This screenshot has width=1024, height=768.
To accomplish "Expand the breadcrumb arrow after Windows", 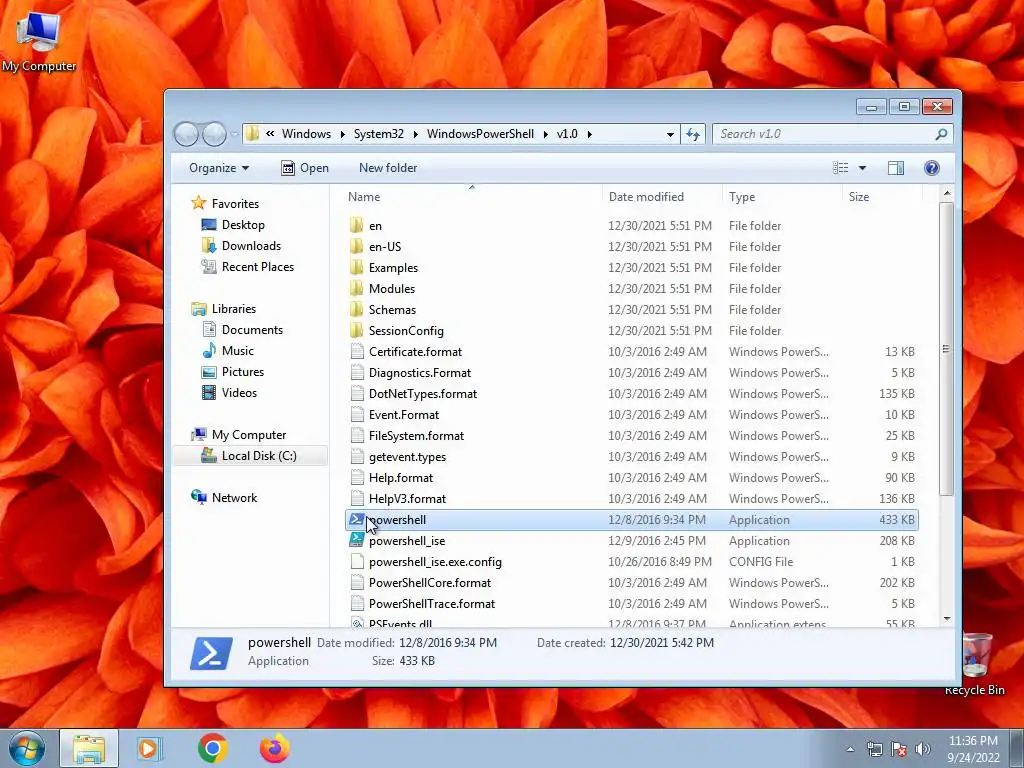I will click(x=342, y=134).
